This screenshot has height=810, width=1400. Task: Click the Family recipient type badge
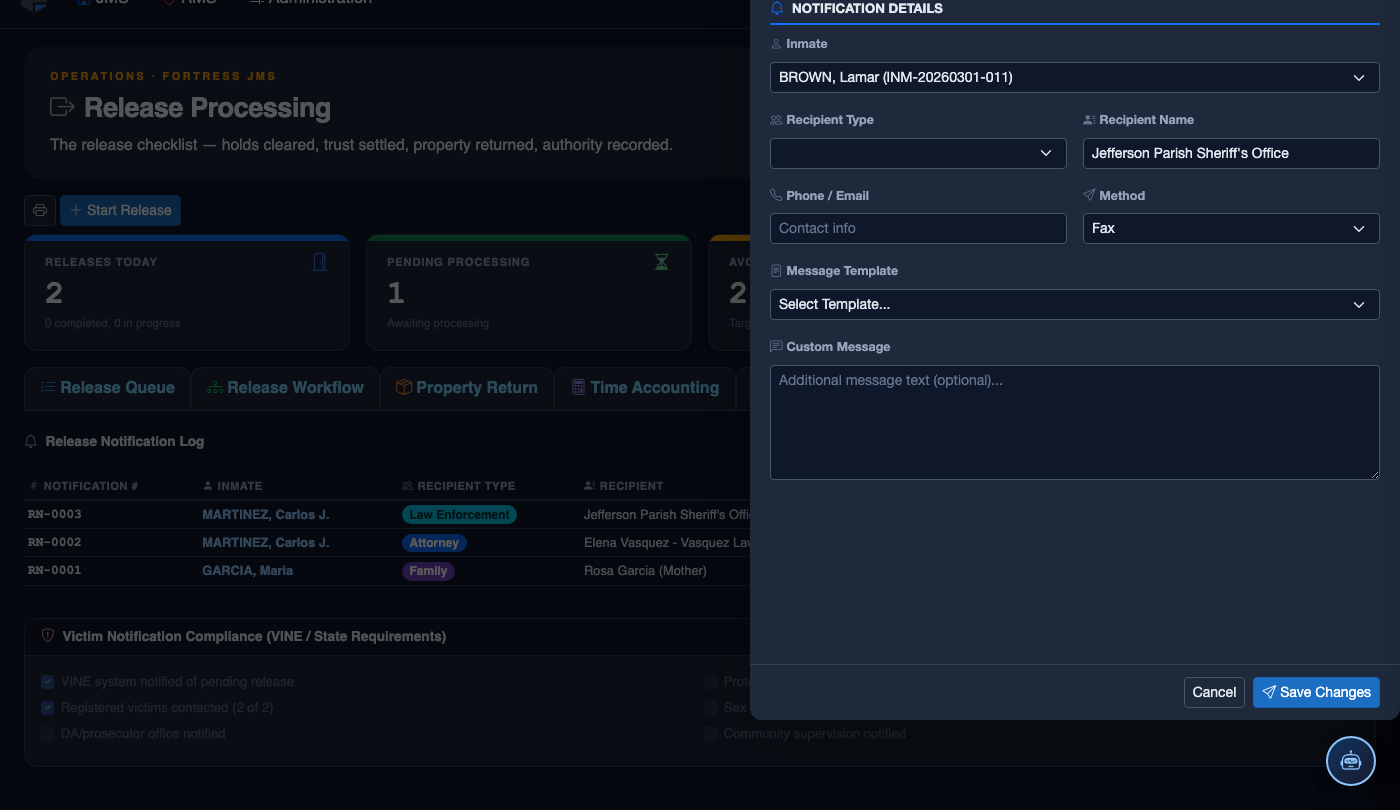coord(428,571)
